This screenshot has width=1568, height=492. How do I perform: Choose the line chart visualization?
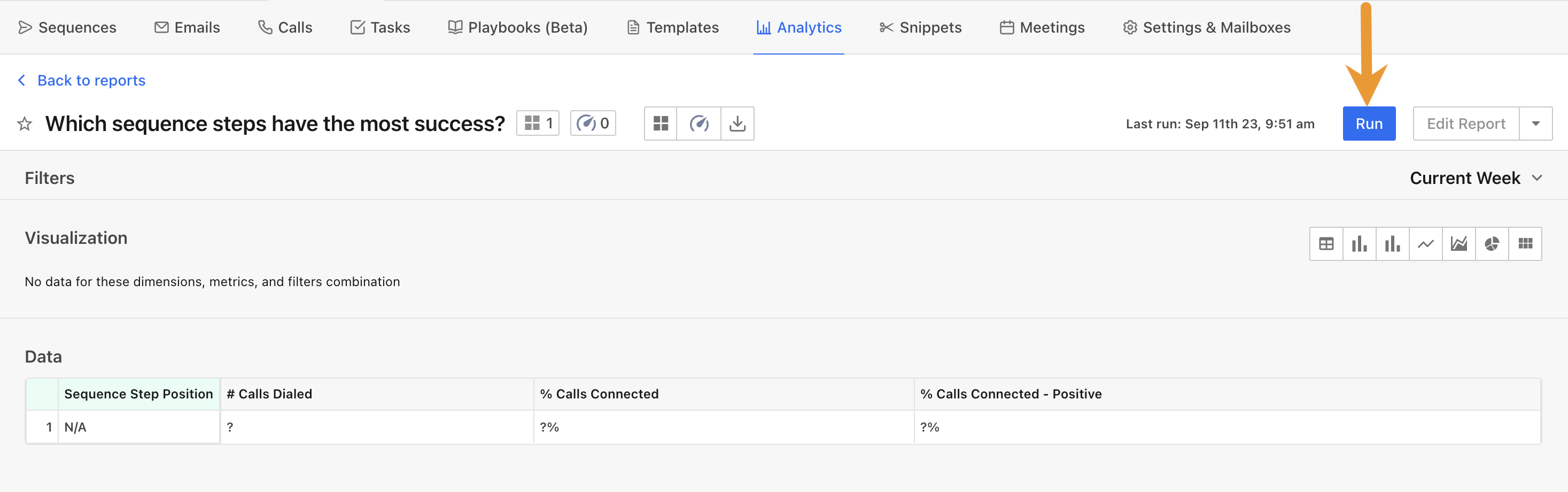click(1425, 243)
